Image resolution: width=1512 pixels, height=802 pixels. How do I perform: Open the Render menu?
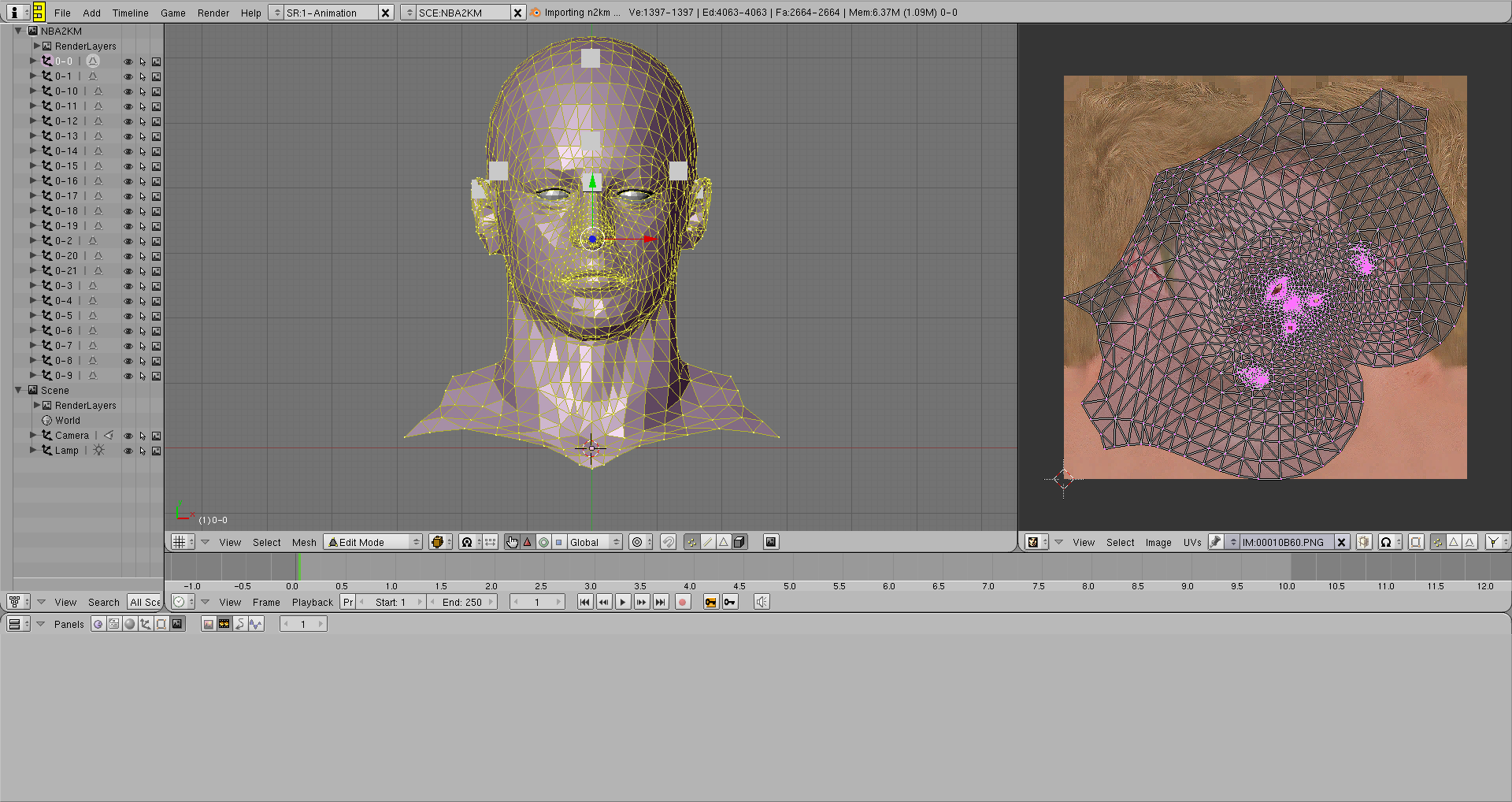coord(213,13)
